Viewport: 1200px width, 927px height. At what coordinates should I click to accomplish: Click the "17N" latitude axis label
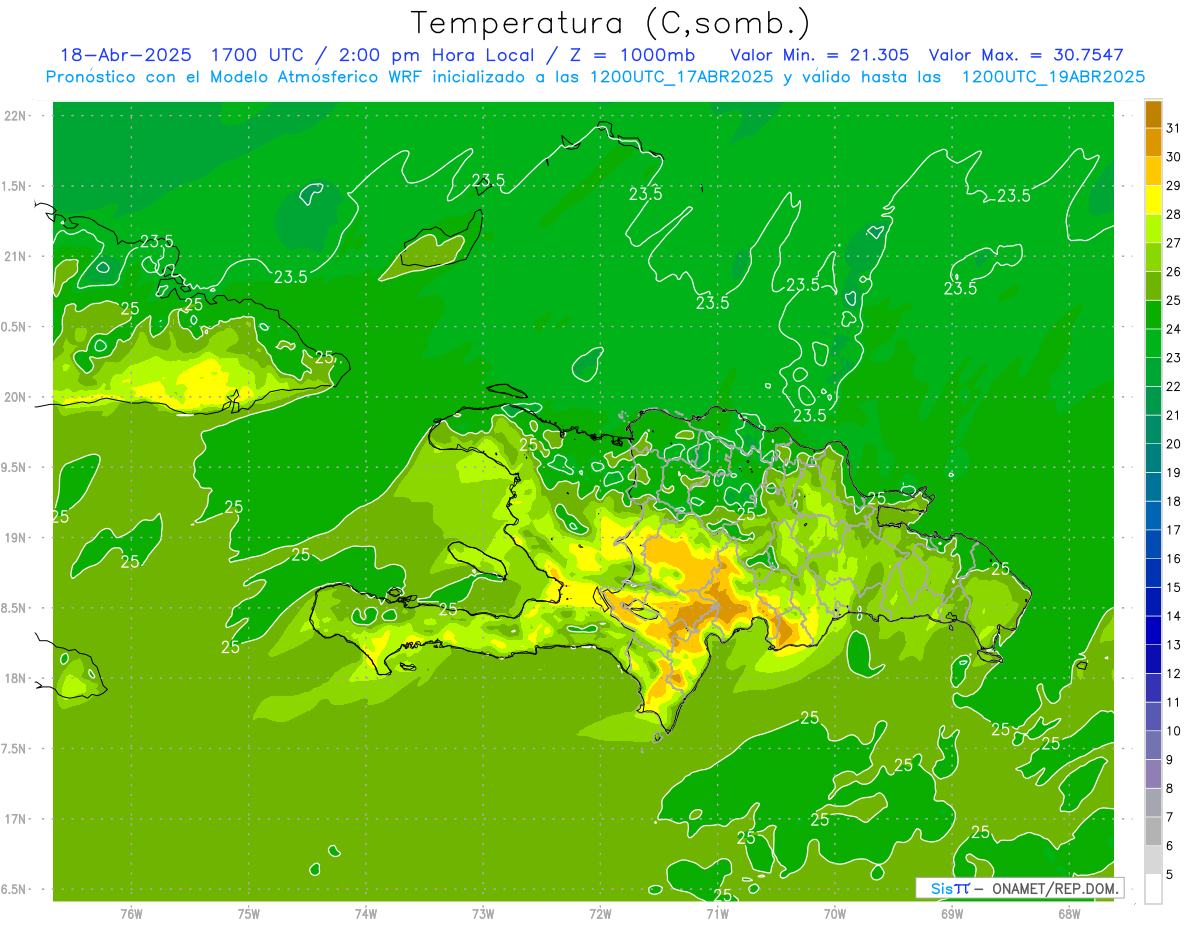pos(16,820)
